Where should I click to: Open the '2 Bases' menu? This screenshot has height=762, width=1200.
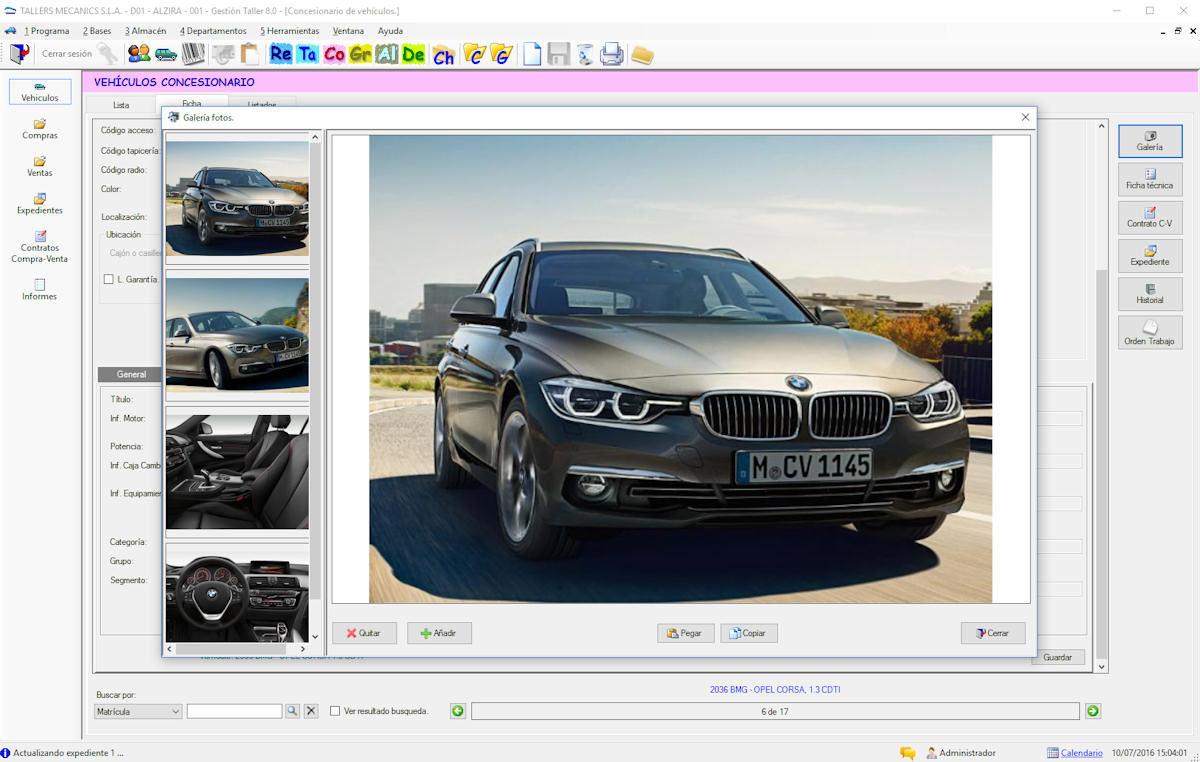tap(97, 31)
